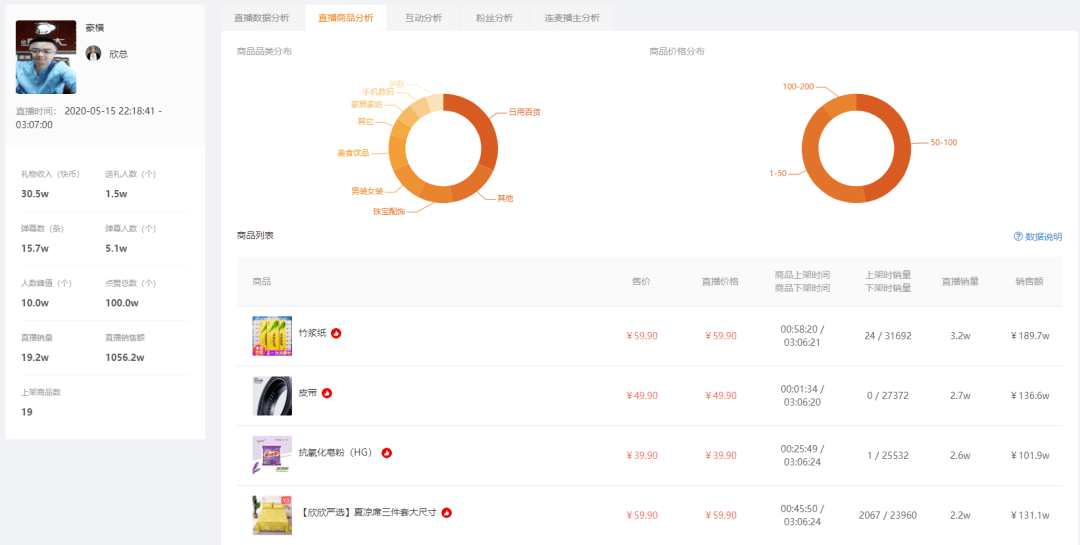Image resolution: width=1080 pixels, height=545 pixels.
Task: Switch to the 互动分析 tab
Action: click(x=425, y=18)
